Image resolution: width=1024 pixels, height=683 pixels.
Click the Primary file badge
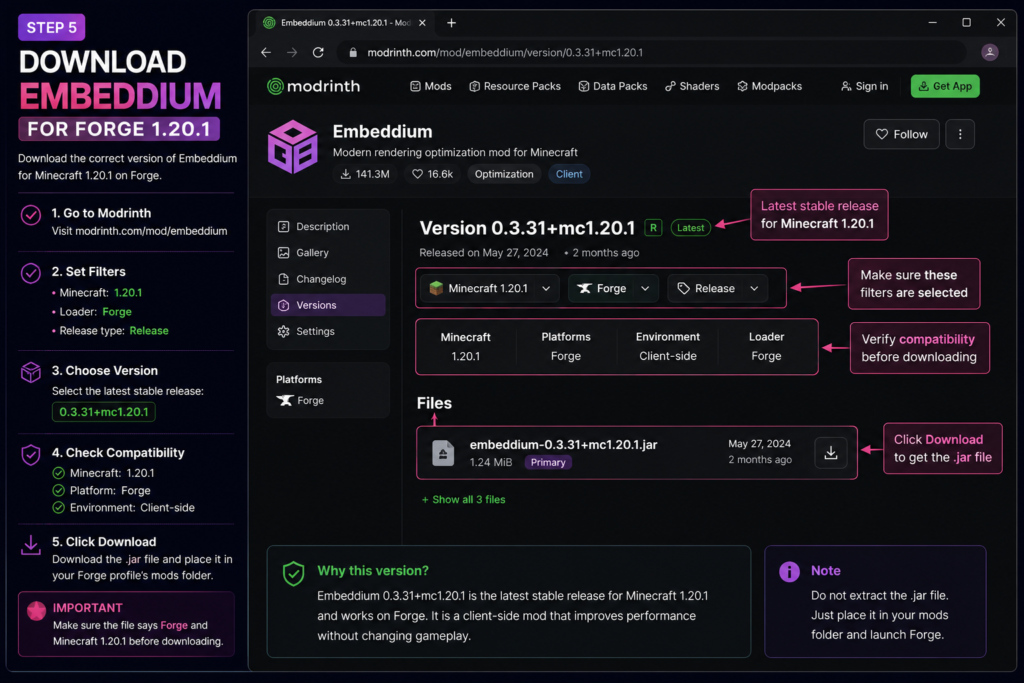[548, 462]
